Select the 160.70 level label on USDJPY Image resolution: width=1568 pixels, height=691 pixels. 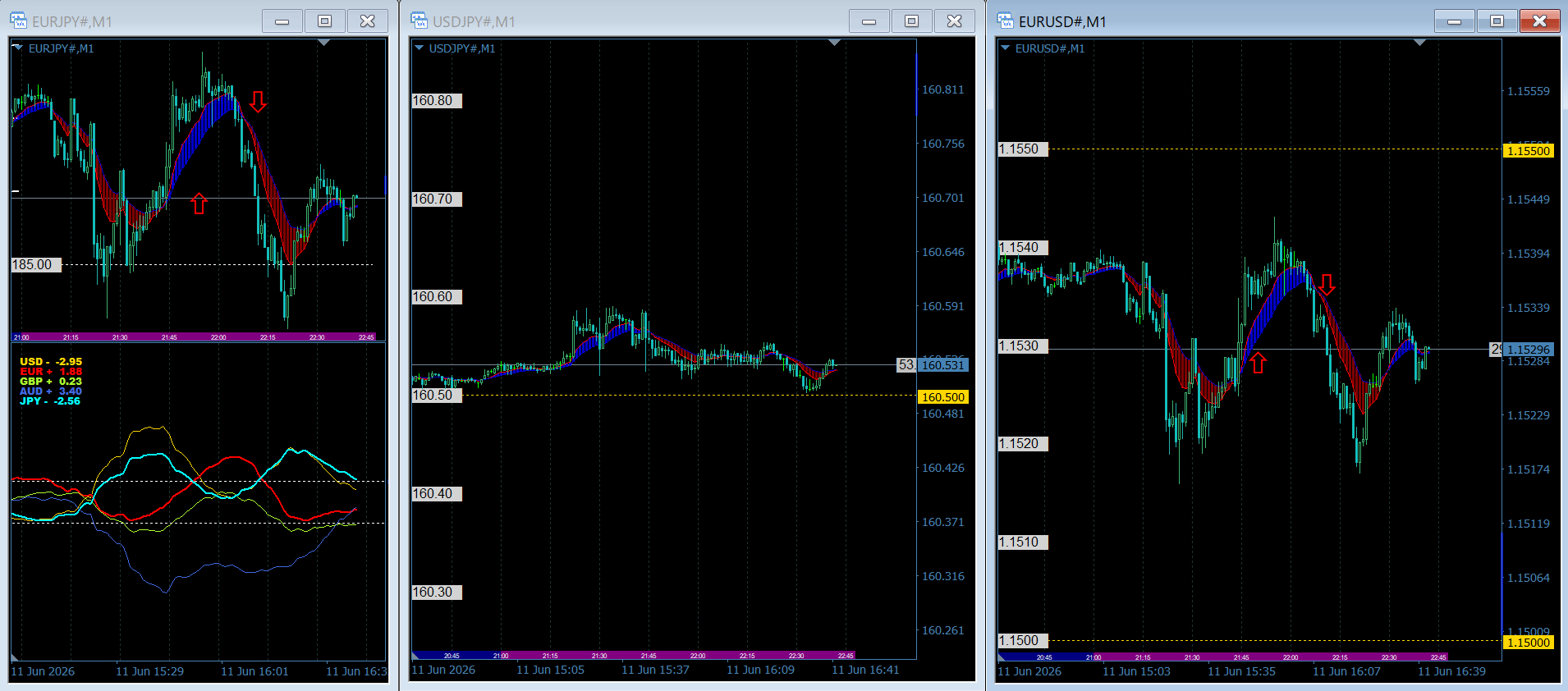coord(437,199)
